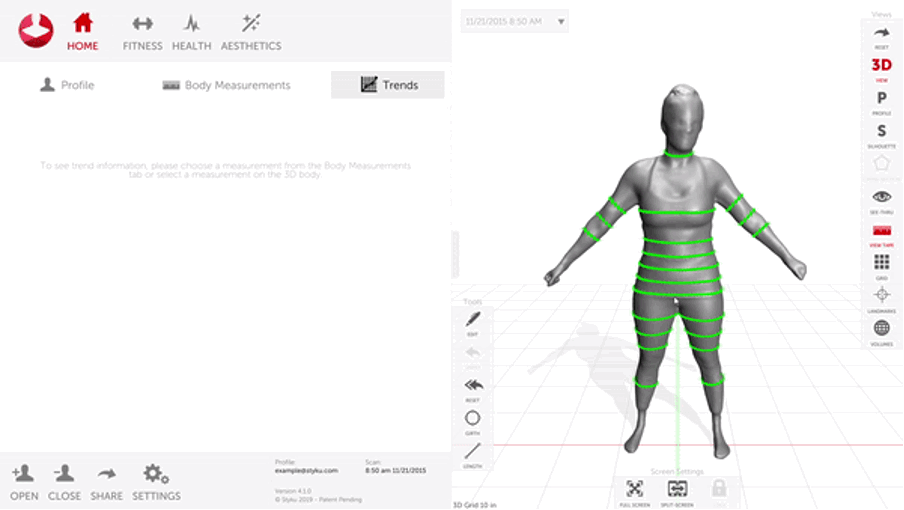This screenshot has width=904, height=510.
Task: Open the FITNESS section
Action: click(x=142, y=33)
